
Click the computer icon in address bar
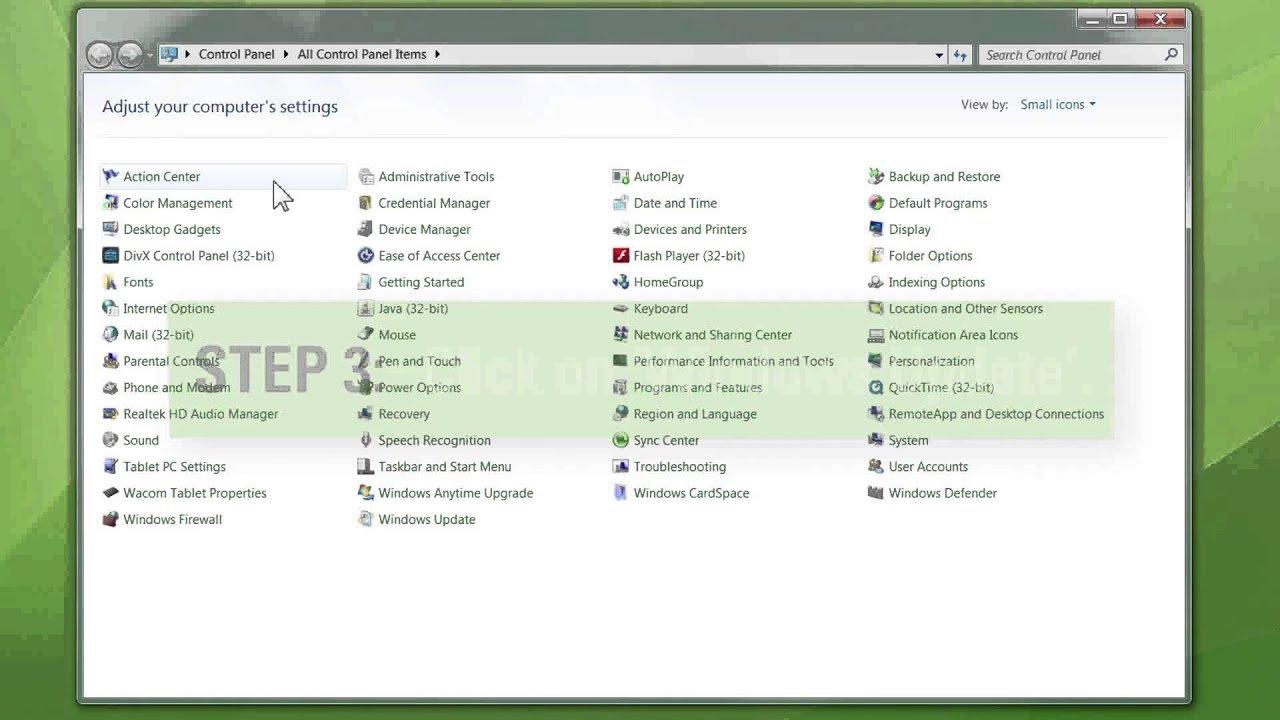click(x=169, y=55)
